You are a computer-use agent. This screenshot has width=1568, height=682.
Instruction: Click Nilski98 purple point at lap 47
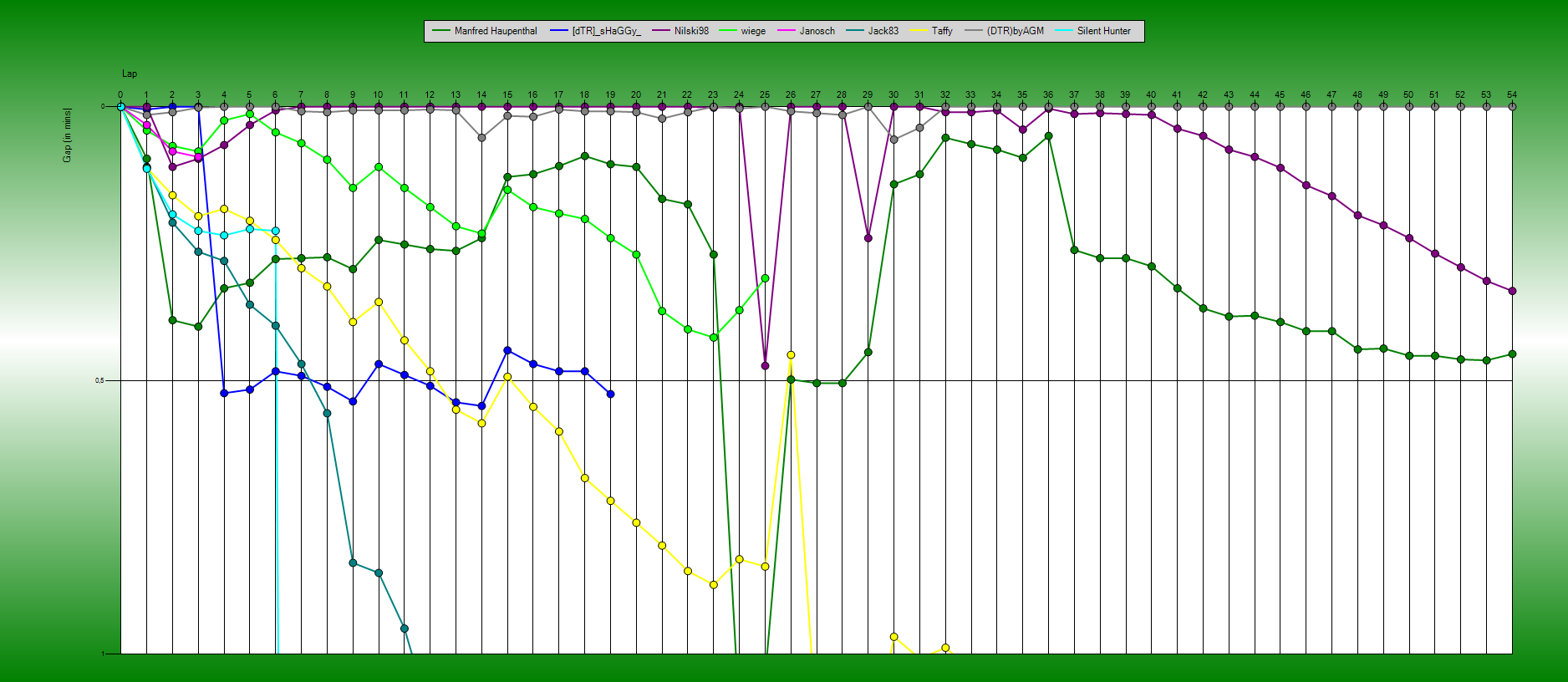(1331, 196)
